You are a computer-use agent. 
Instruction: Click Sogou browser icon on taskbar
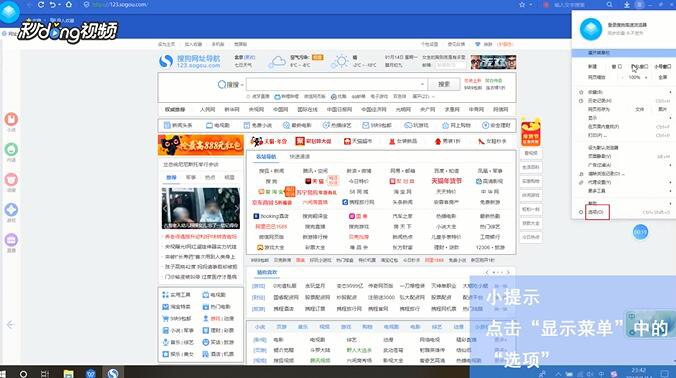pos(113,373)
